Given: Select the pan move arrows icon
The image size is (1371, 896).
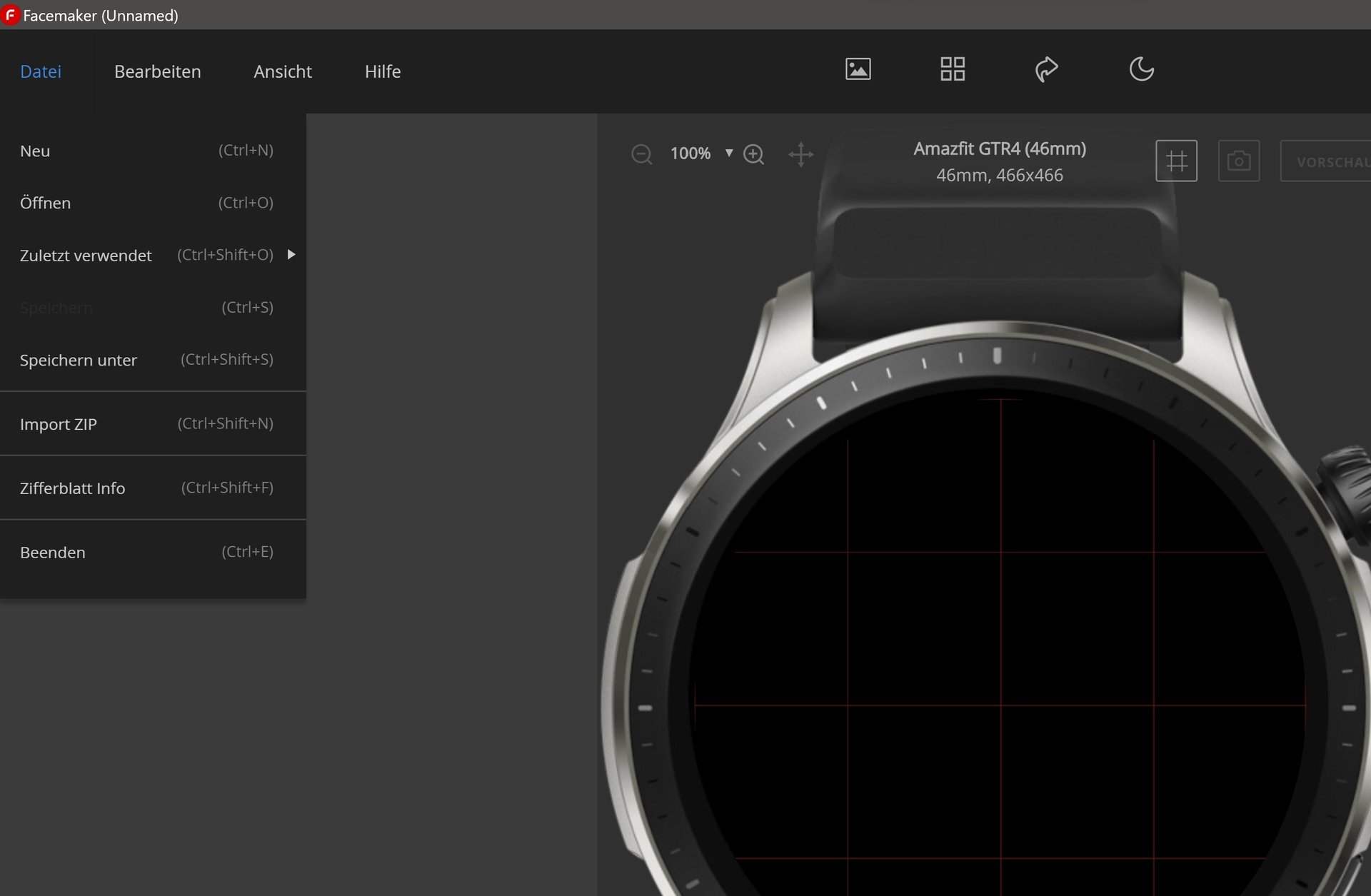Looking at the screenshot, I should click(x=800, y=154).
